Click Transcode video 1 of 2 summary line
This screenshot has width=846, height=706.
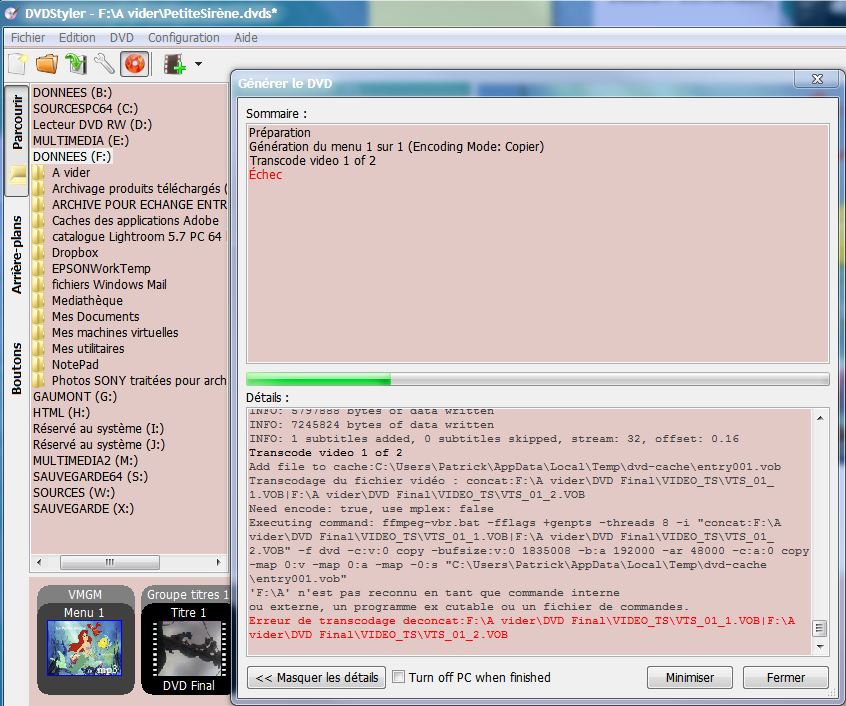coord(312,161)
